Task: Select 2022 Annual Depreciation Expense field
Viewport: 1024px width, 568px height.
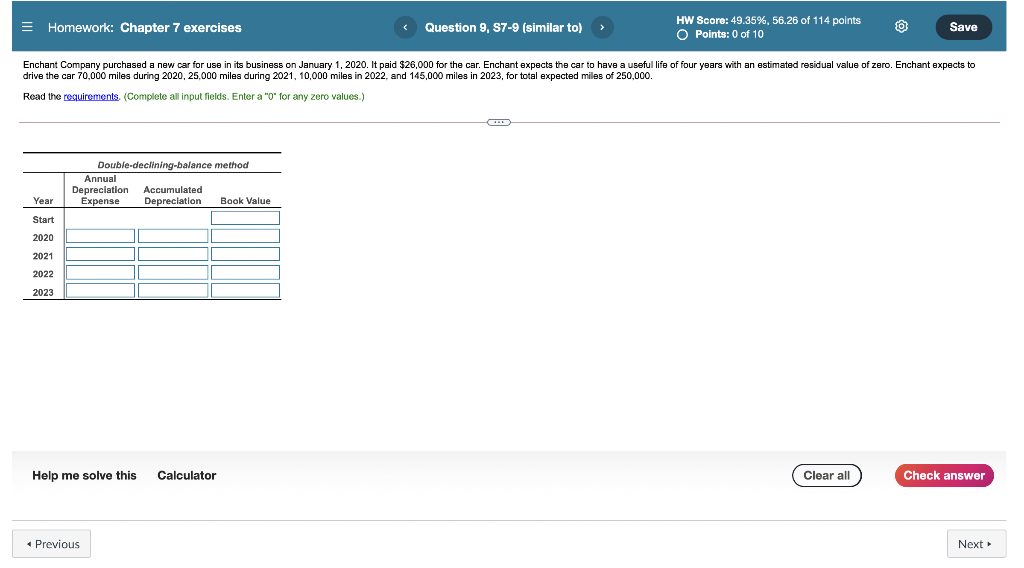Action: [x=101, y=273]
